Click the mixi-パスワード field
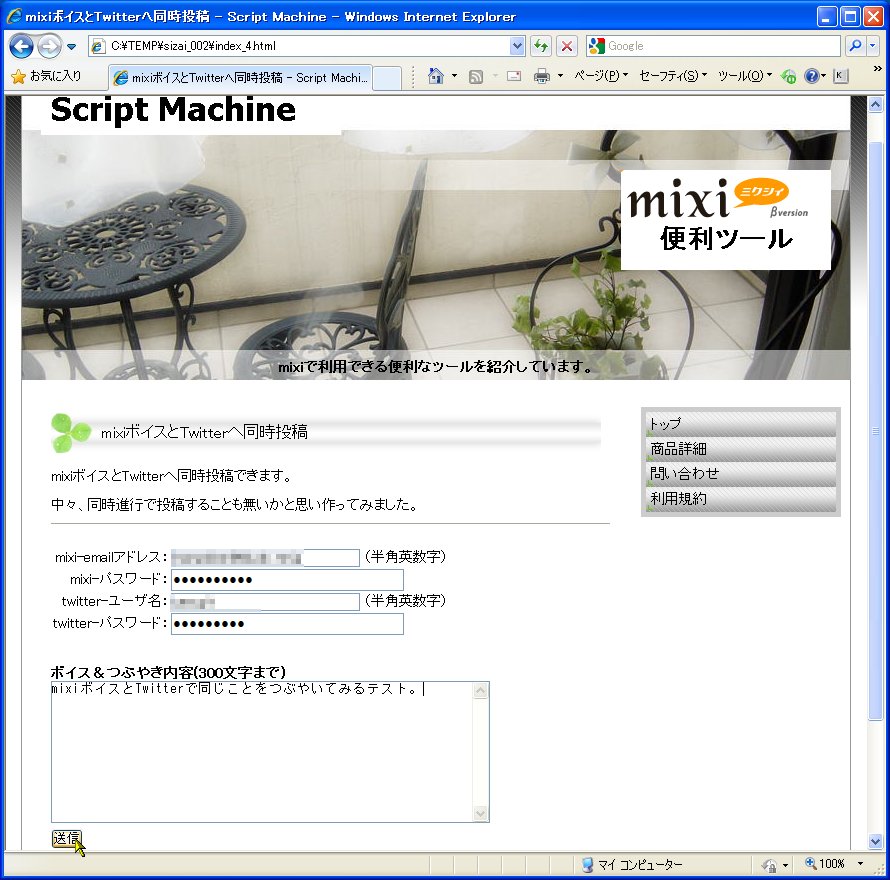Viewport: 890px width, 880px height. [287, 580]
